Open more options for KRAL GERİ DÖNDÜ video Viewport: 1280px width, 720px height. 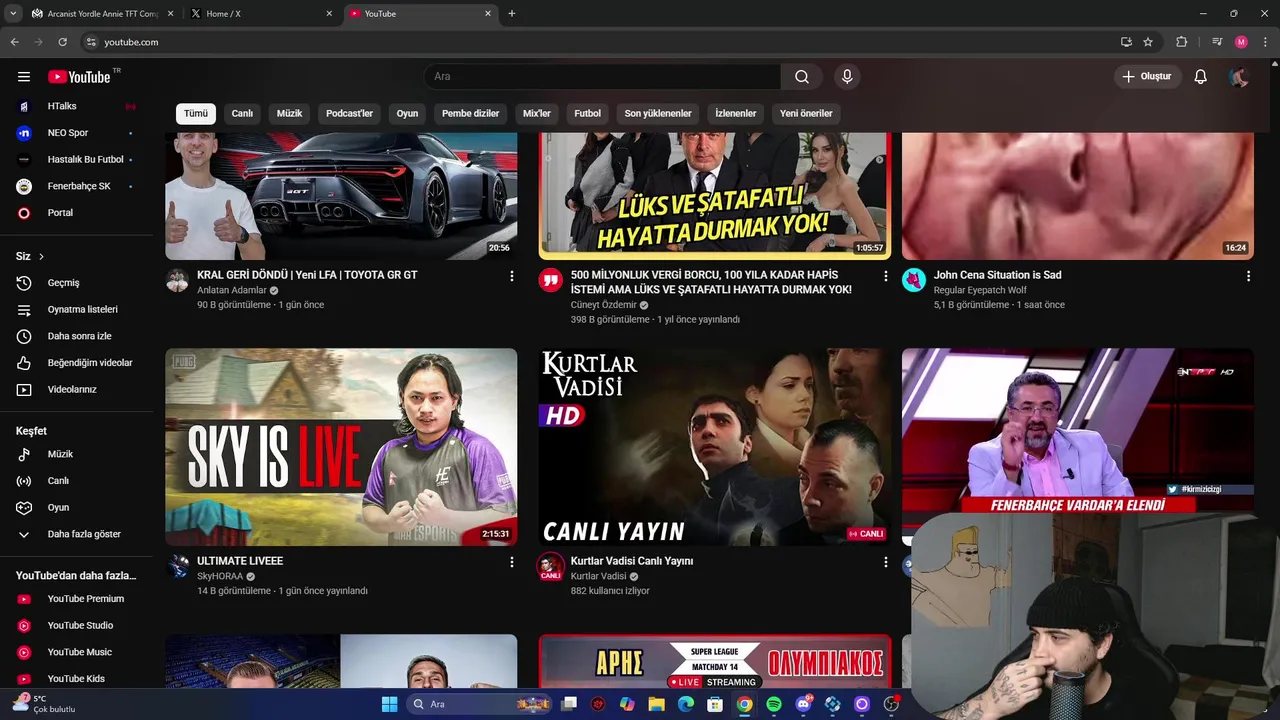[511, 276]
